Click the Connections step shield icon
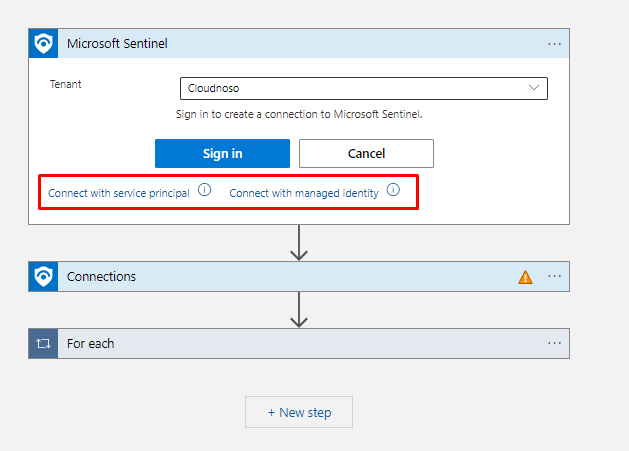This screenshot has width=629, height=451. 43,277
